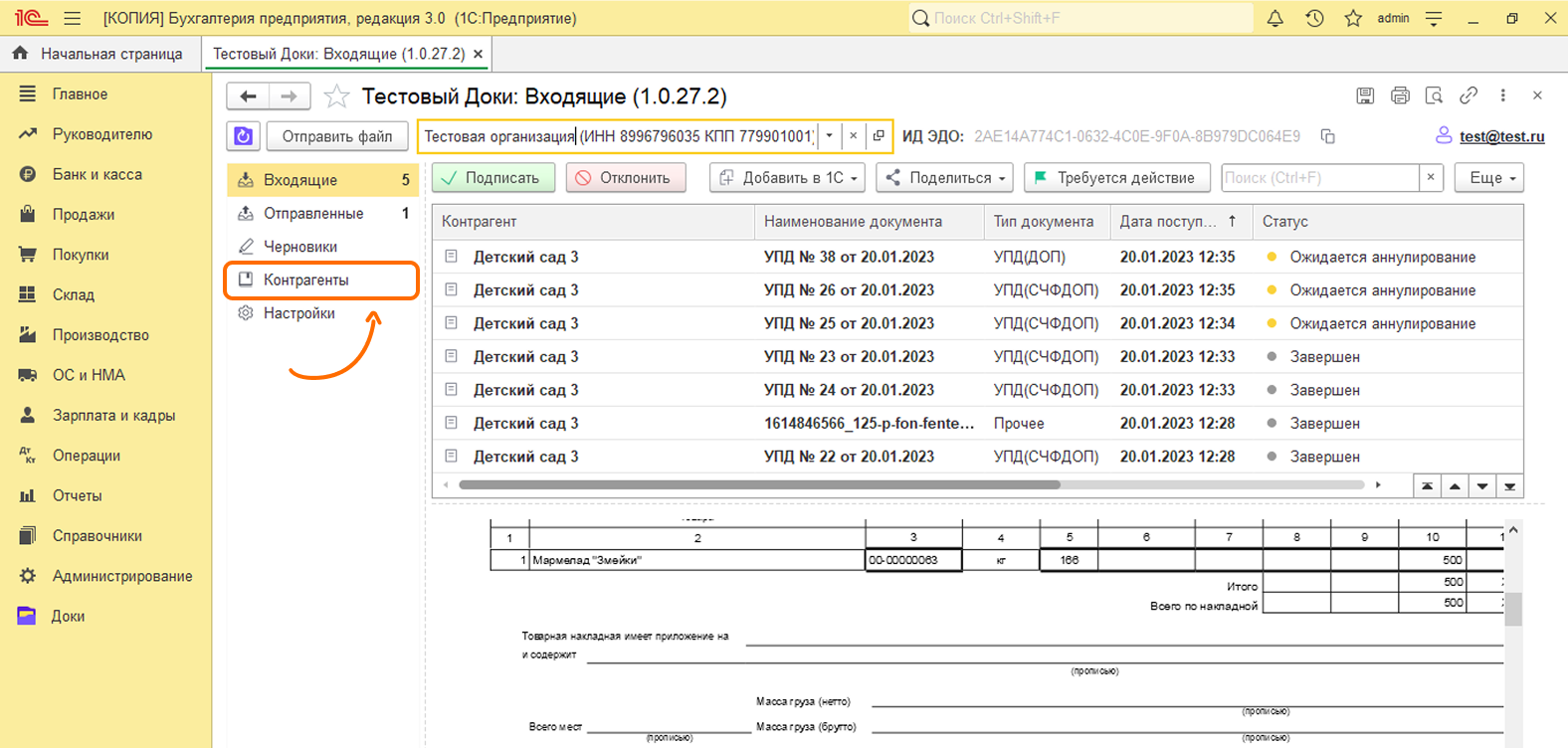1568x748 pixels.
Task: Click the Отклонить button
Action: pyautogui.click(x=627, y=177)
